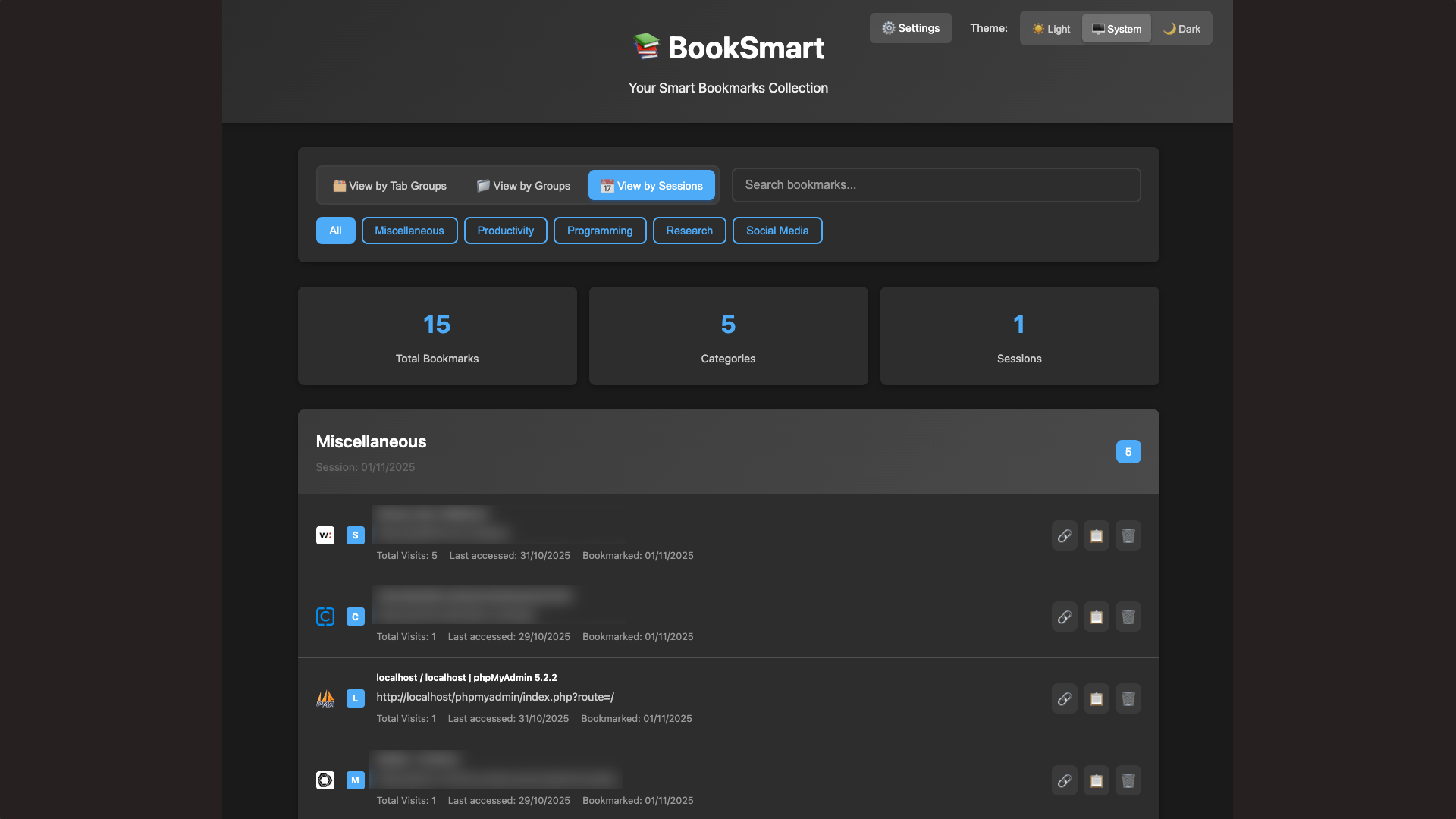Switch theme to Light
Image resolution: width=1456 pixels, height=819 pixels.
(1051, 29)
